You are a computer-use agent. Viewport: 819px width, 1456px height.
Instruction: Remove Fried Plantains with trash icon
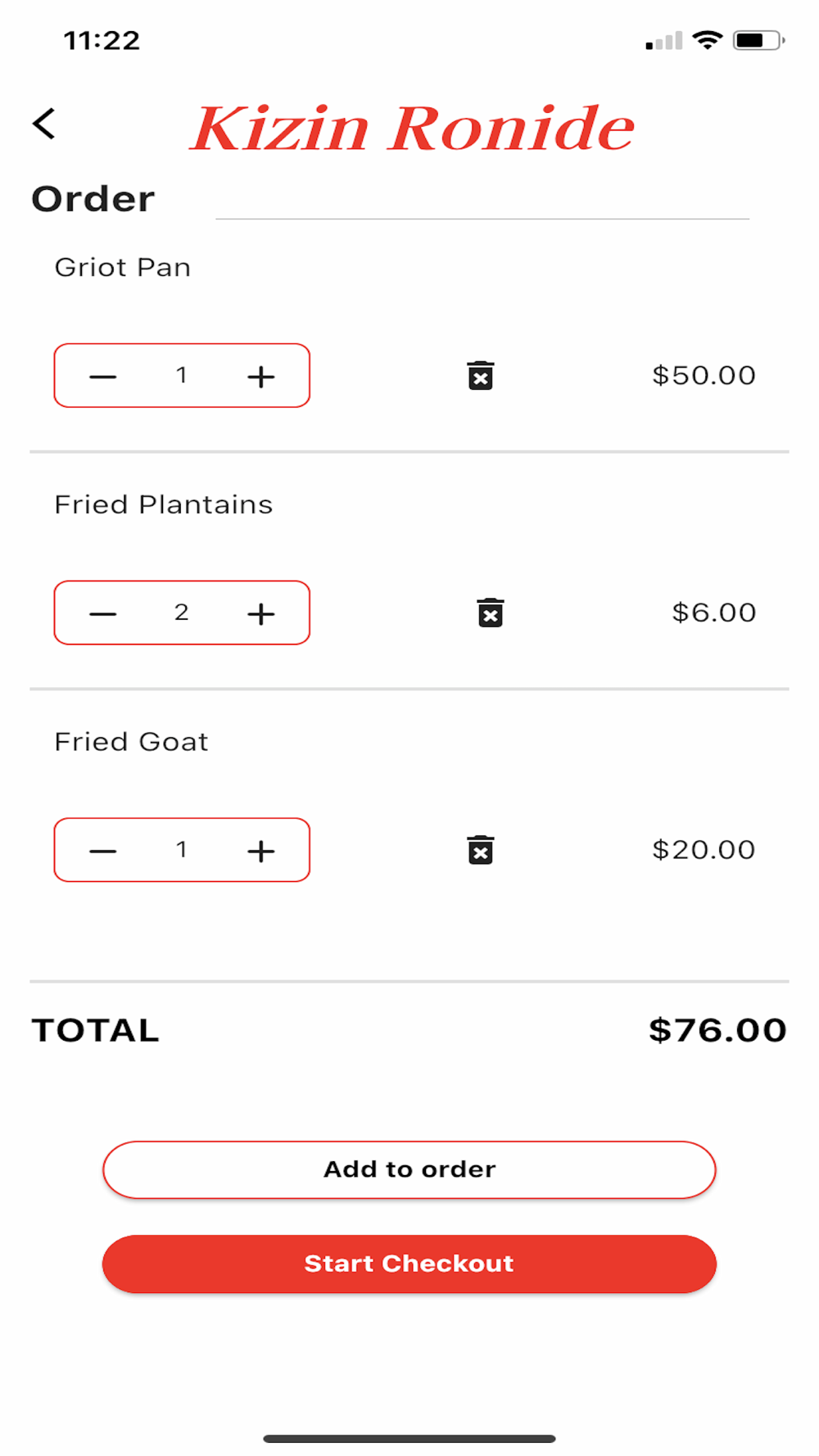(491, 613)
